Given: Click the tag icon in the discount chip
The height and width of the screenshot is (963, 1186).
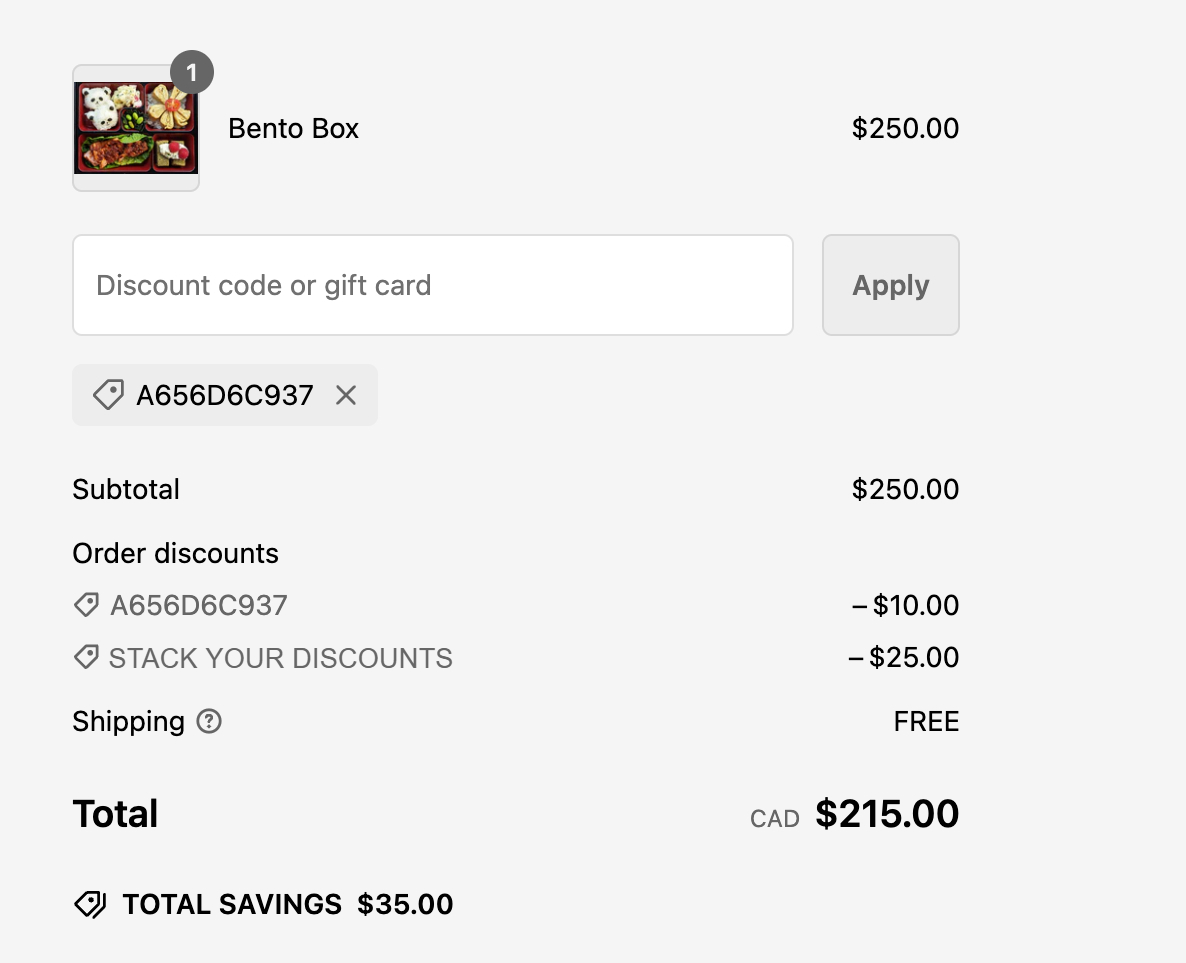Looking at the screenshot, I should (108, 395).
